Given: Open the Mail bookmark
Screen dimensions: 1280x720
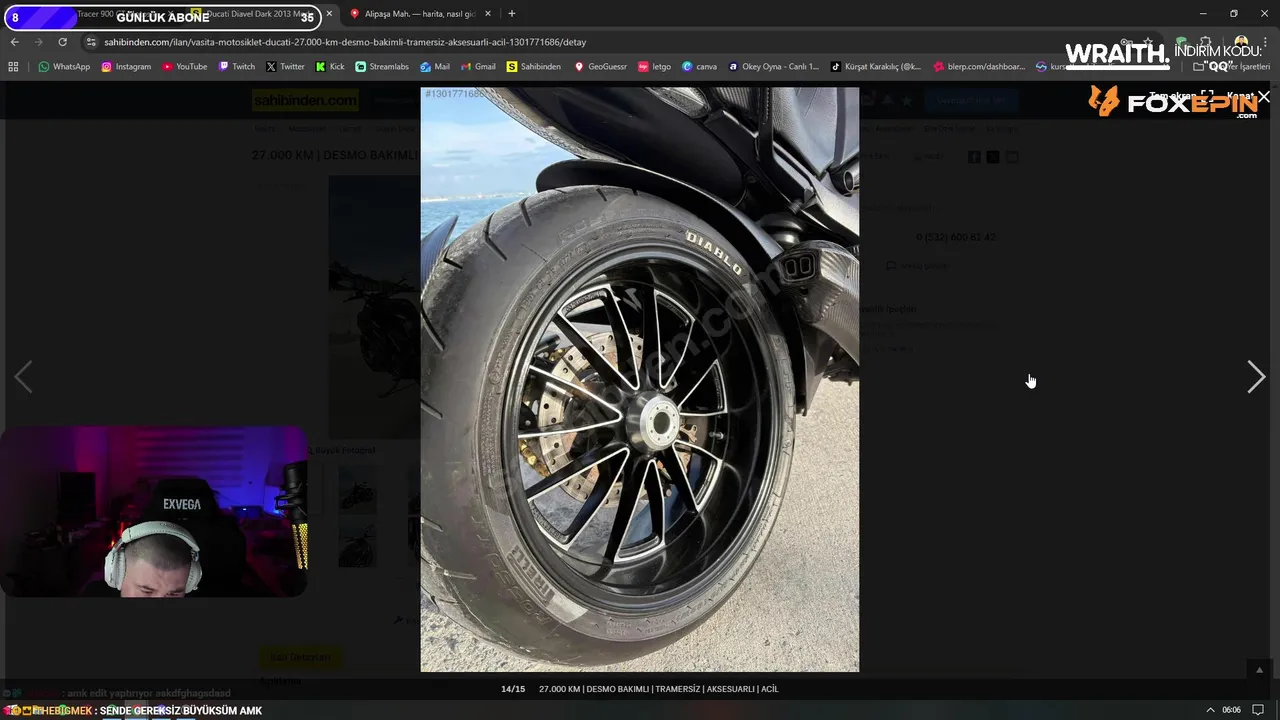Looking at the screenshot, I should click(x=435, y=66).
